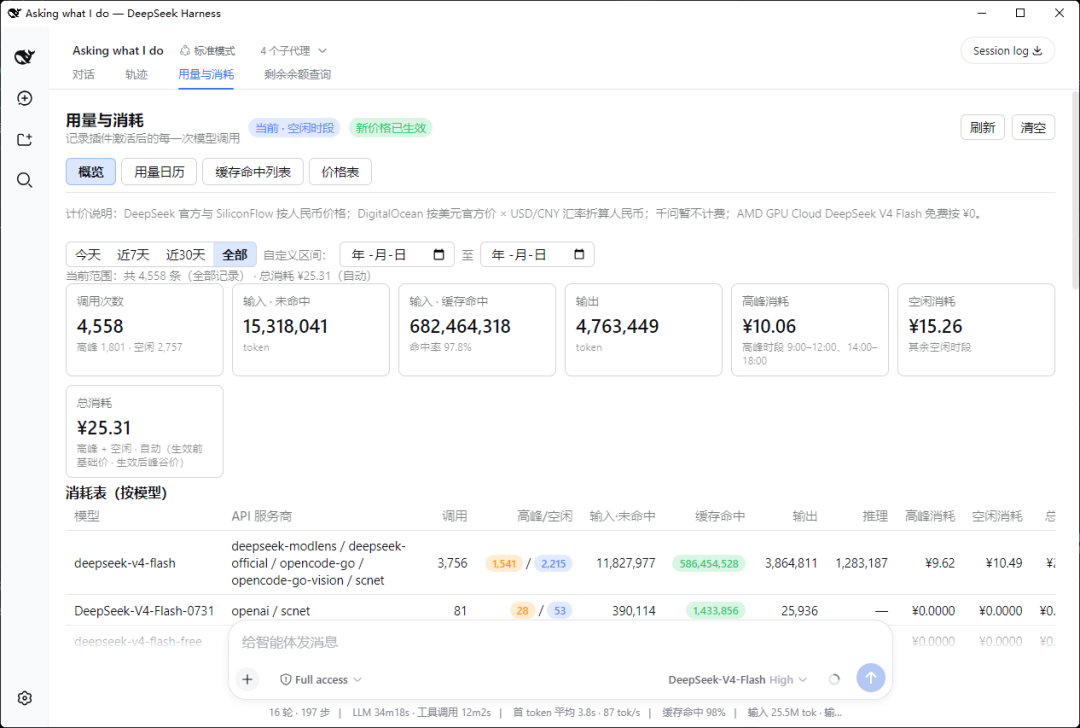Click the 当前·空闲时段 badge
Screen dimensions: 1080x728
pyautogui.click(x=294, y=128)
